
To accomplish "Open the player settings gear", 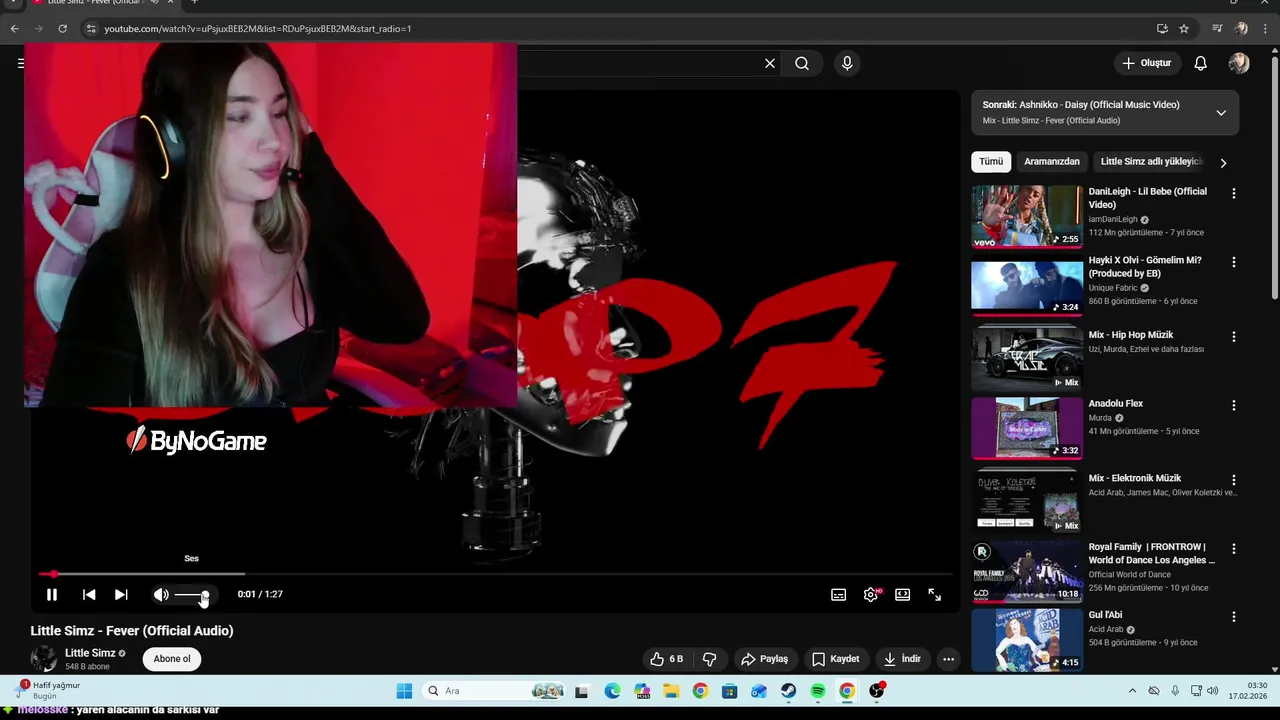I will click(871, 594).
